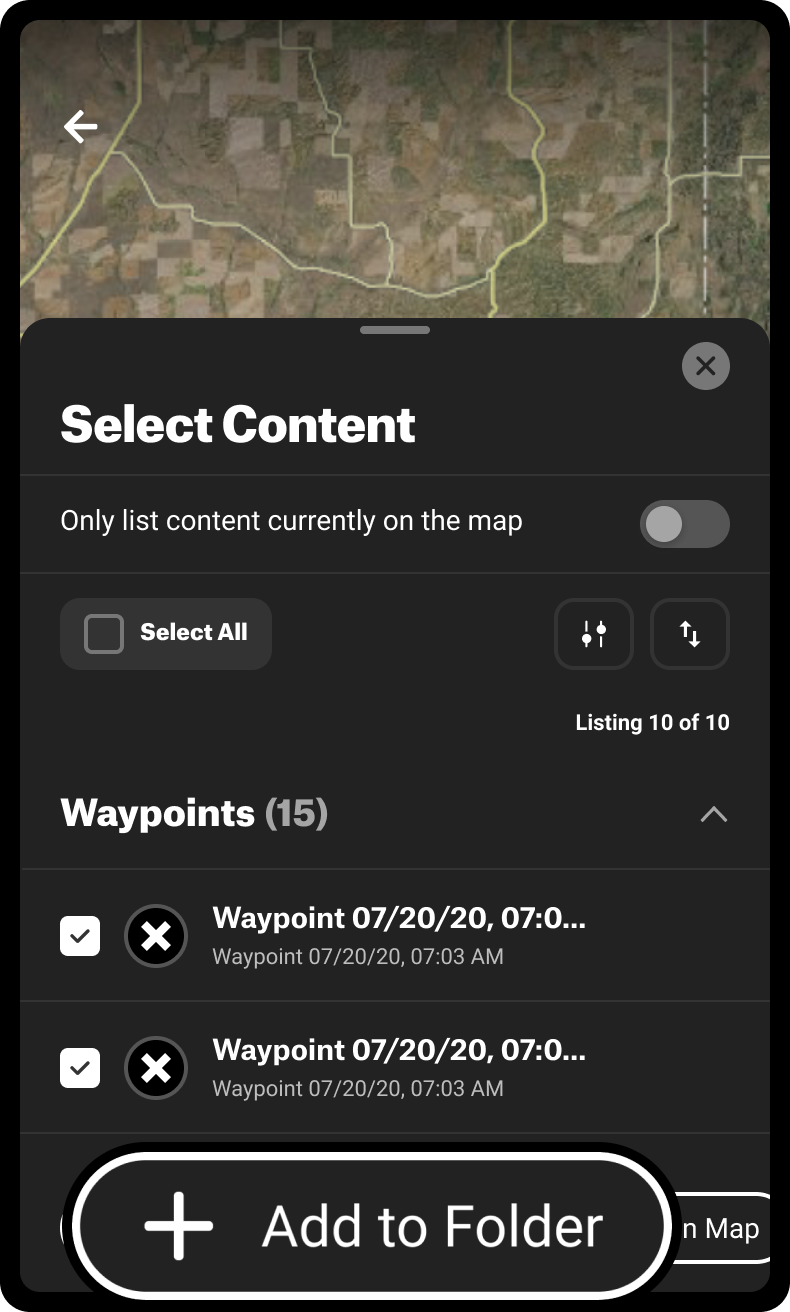Uncheck the second waypoint's checkbox

pyautogui.click(x=80, y=1068)
